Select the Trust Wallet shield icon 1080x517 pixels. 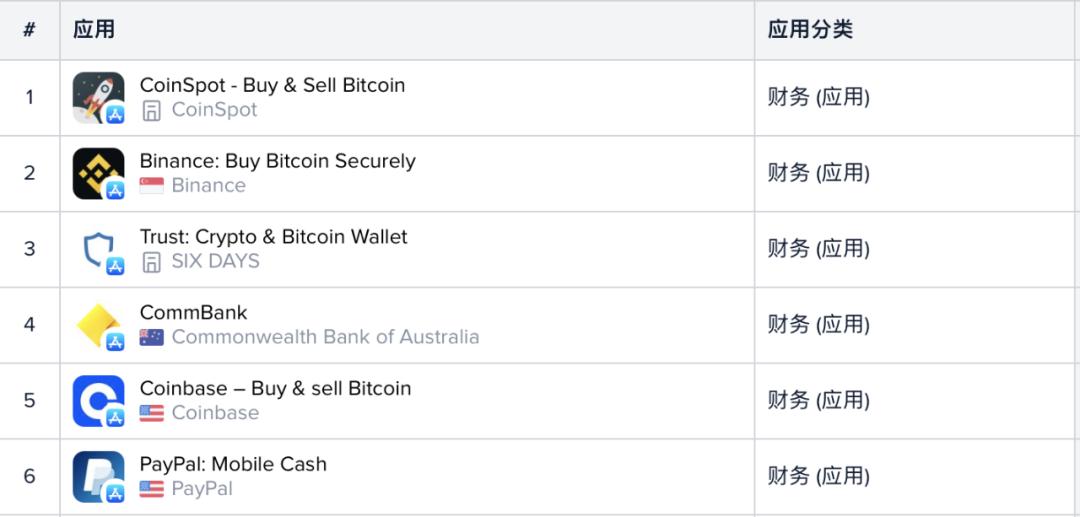(x=98, y=249)
